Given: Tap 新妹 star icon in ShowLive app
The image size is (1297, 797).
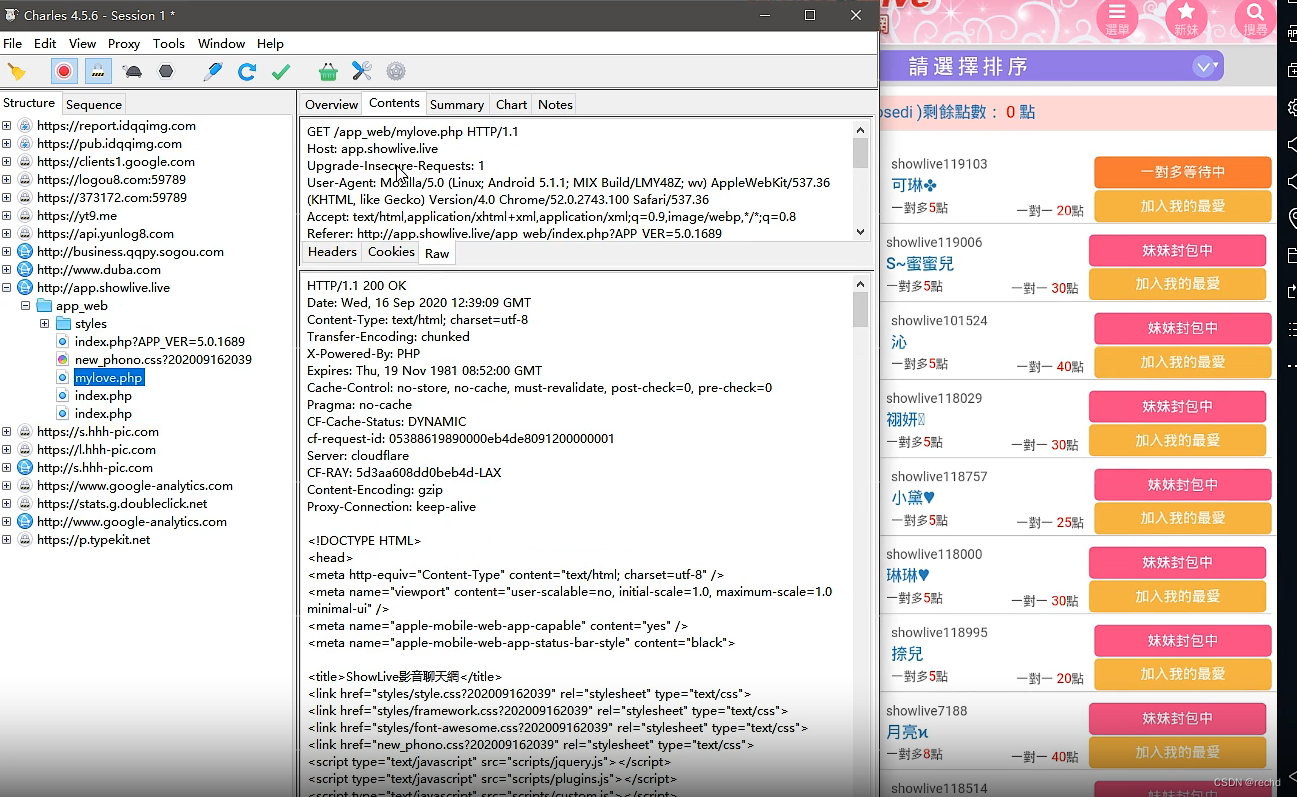Looking at the screenshot, I should pos(1186,19).
